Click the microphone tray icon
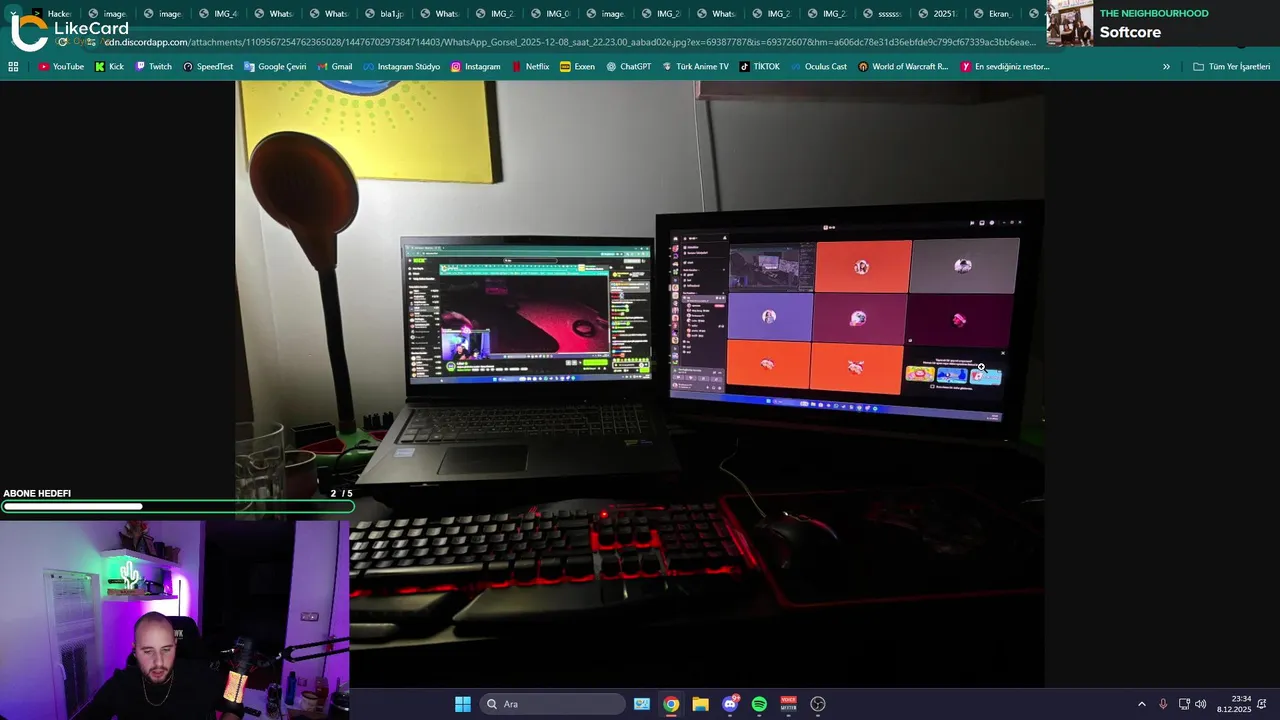The height and width of the screenshot is (720, 1280). (1163, 704)
